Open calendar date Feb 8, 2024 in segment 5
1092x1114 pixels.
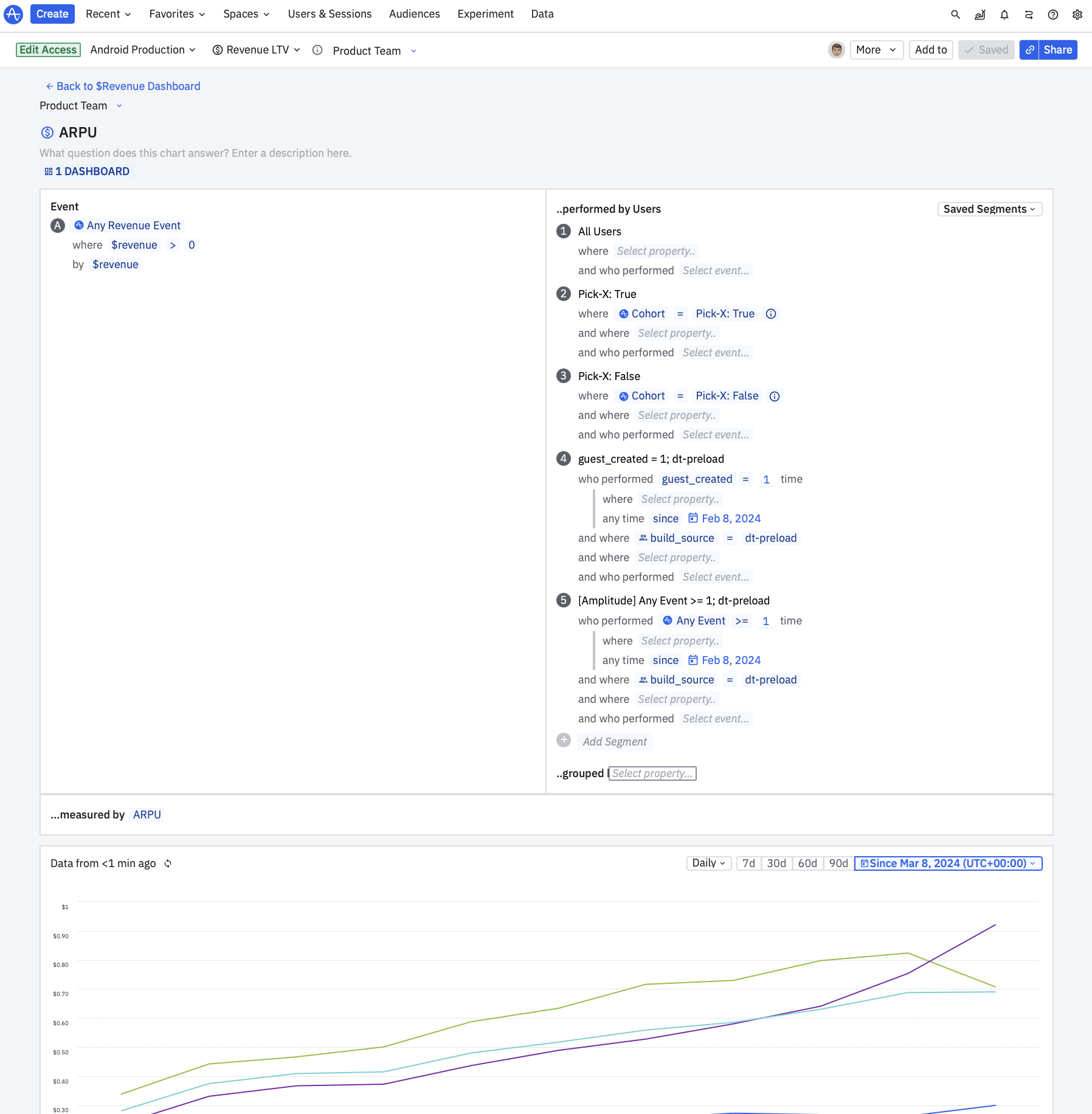pos(725,660)
